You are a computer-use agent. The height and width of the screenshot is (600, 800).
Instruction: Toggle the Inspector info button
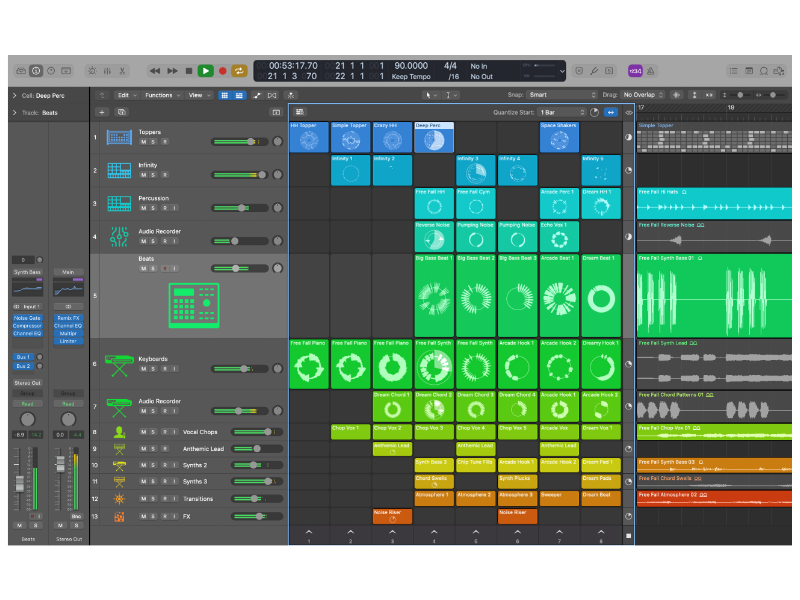point(36,71)
